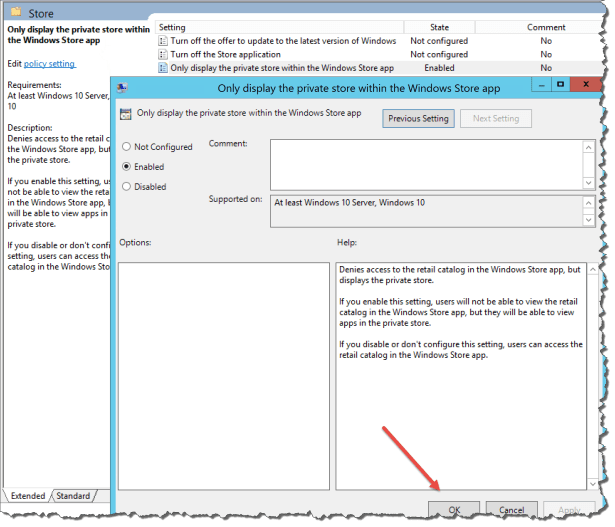
Task: Sort list by the State column header
Action: coord(439,27)
